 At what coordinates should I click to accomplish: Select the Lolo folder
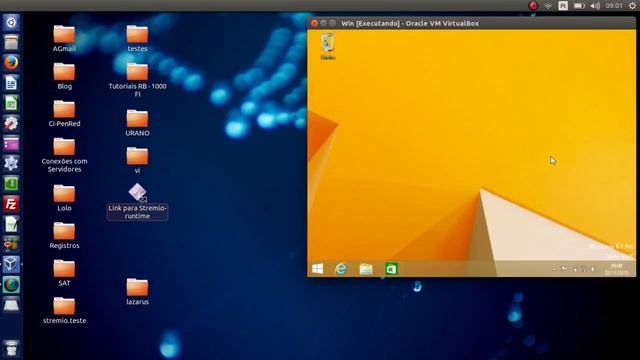(x=64, y=198)
